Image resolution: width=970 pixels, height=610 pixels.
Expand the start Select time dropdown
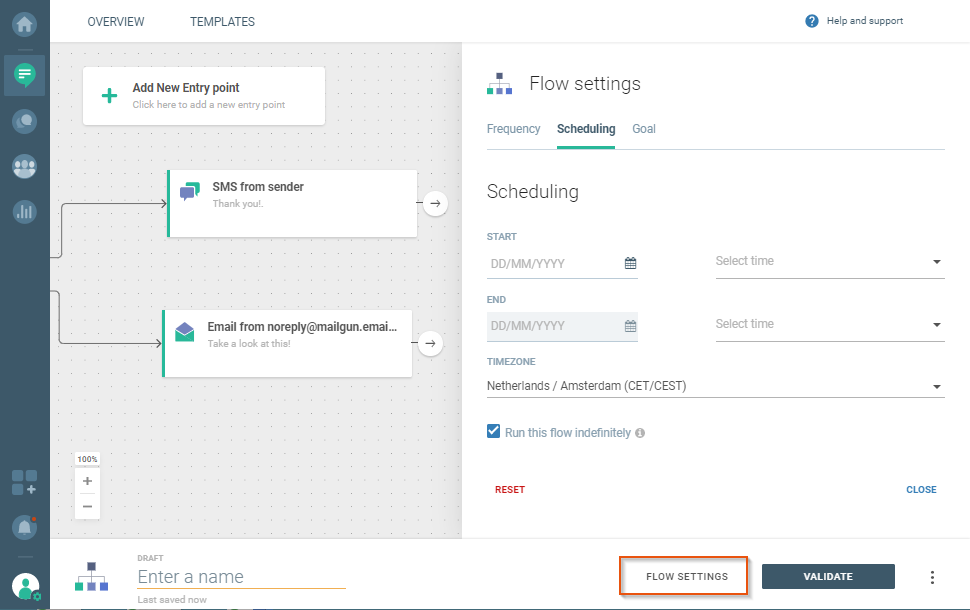[829, 262]
